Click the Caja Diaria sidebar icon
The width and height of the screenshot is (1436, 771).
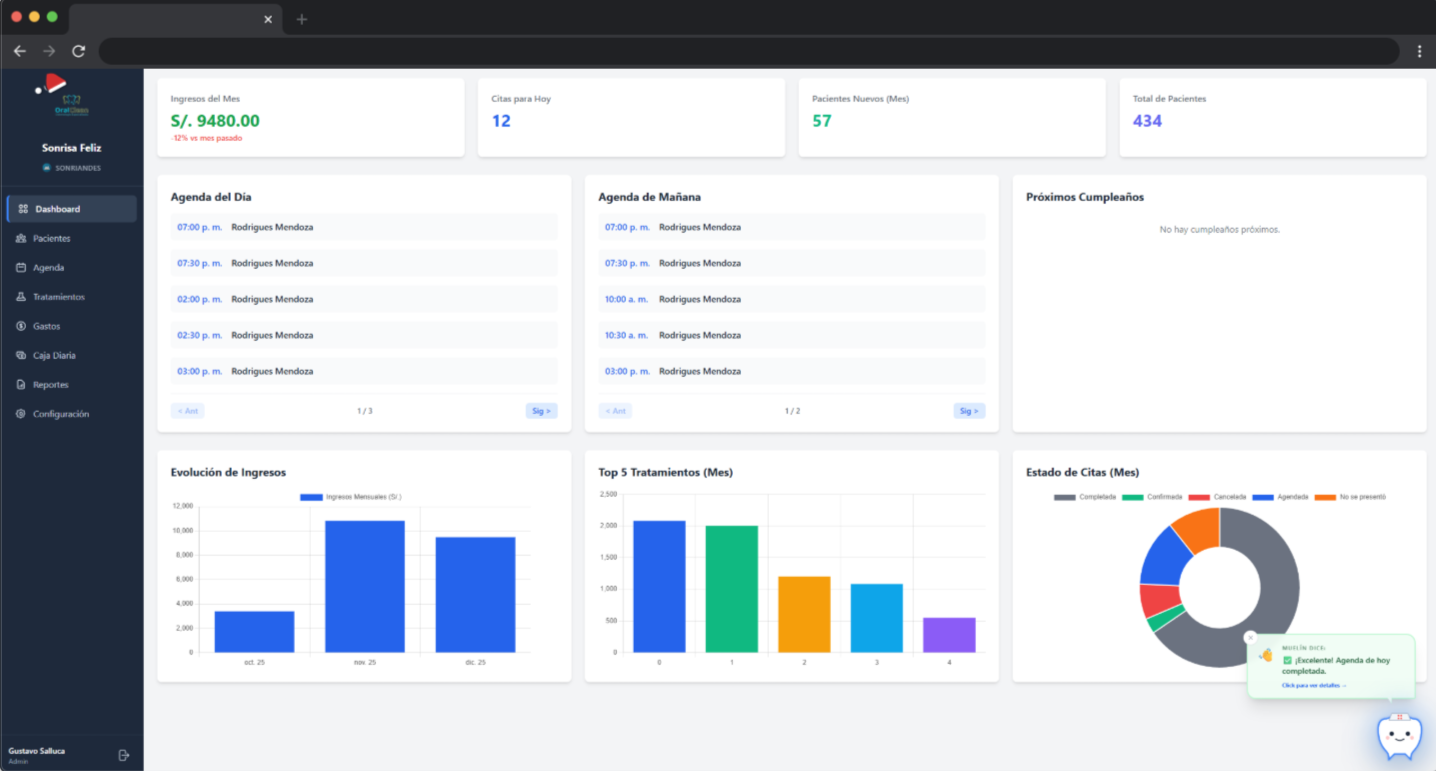pos(21,356)
